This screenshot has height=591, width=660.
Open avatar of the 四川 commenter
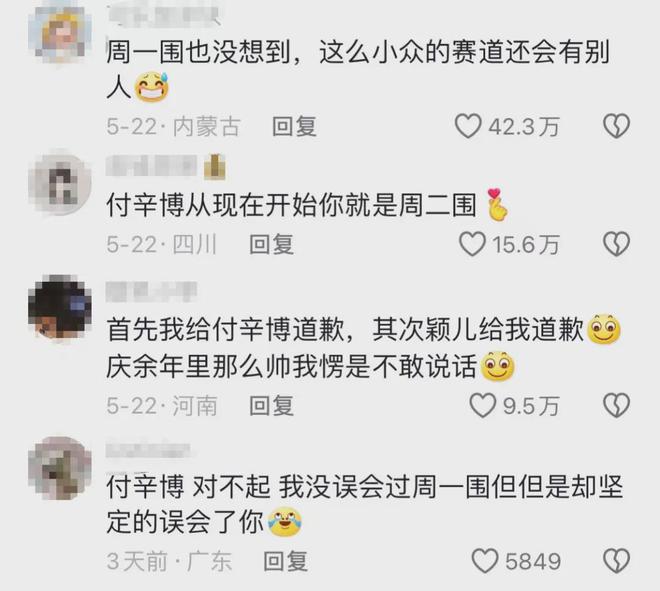tap(60, 184)
